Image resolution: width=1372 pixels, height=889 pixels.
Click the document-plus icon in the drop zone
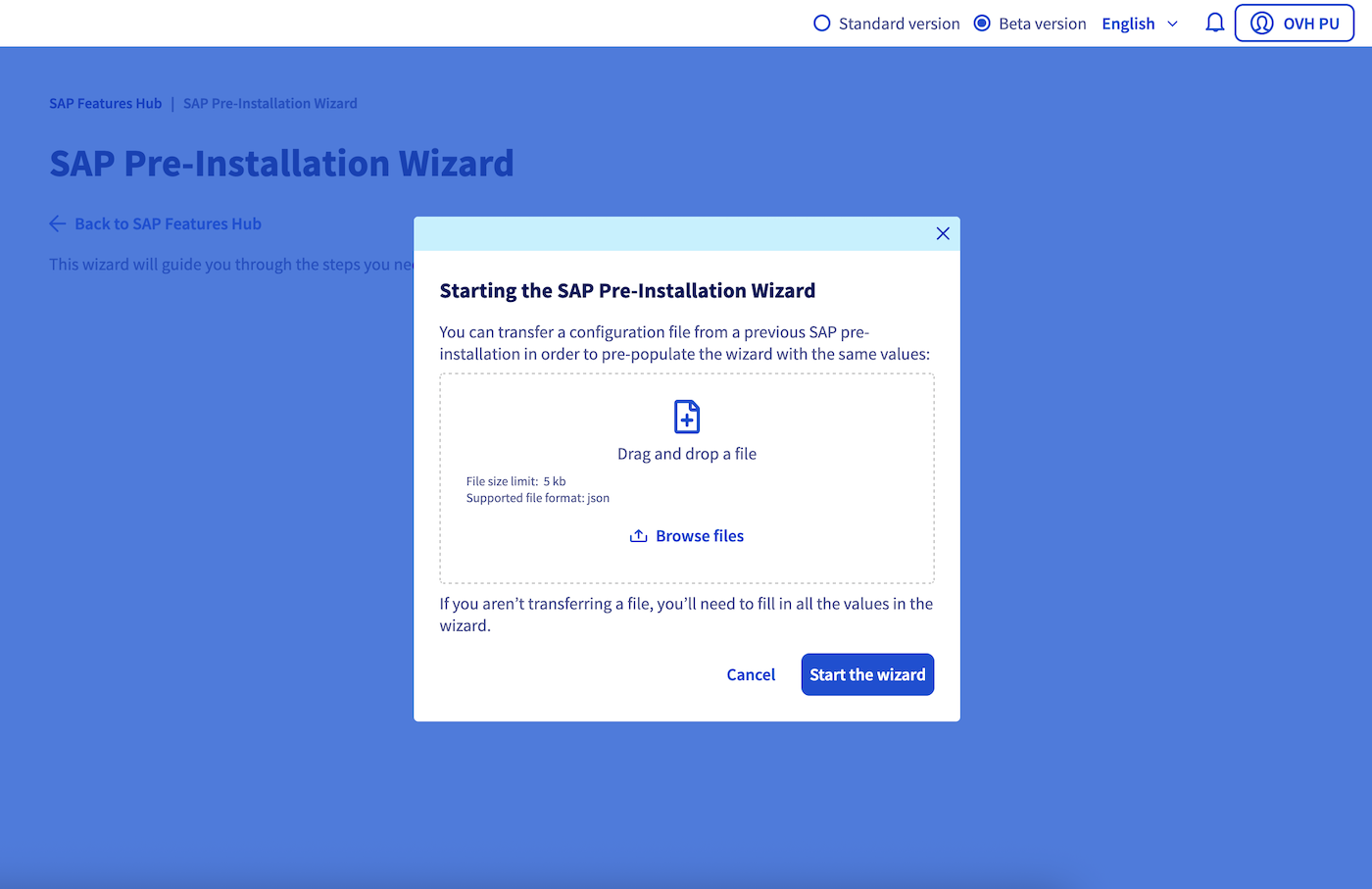(x=686, y=416)
